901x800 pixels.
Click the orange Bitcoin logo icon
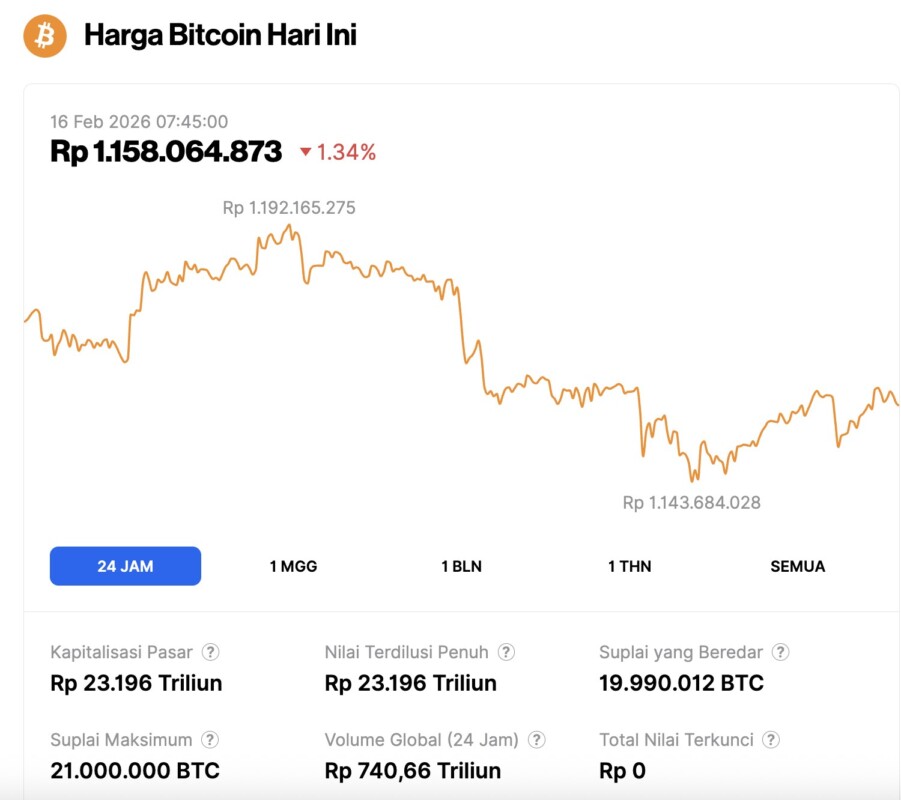tap(45, 36)
